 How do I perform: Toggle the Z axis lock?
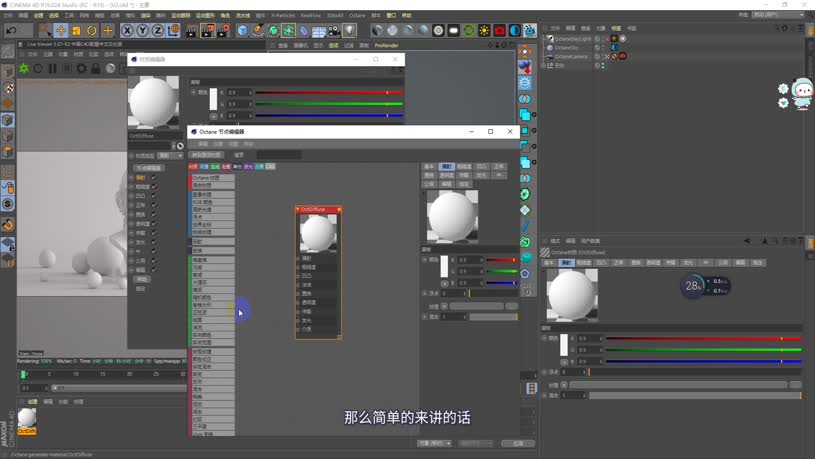157,31
